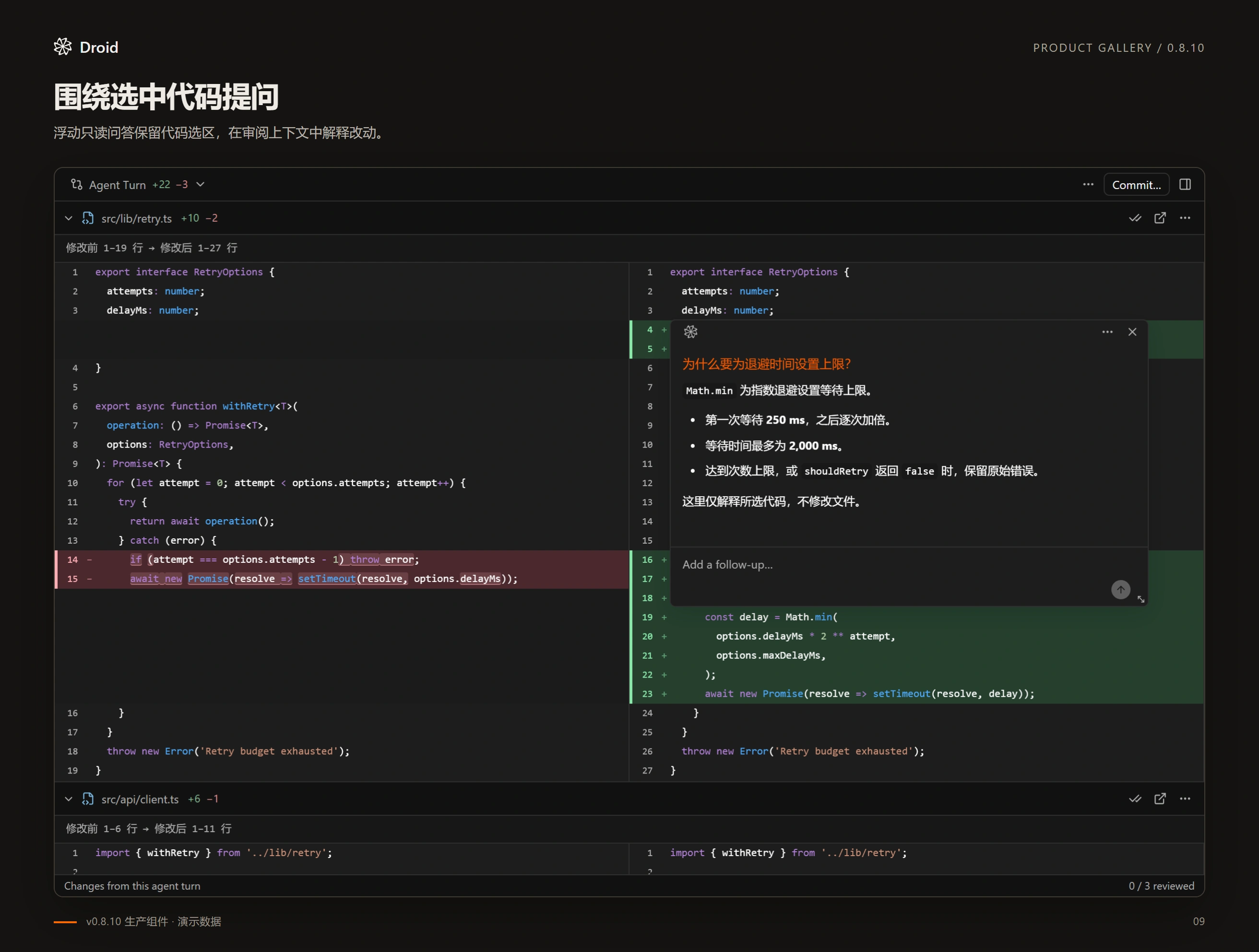1259x952 pixels.
Task: Click the Commit... button
Action: point(1136,184)
